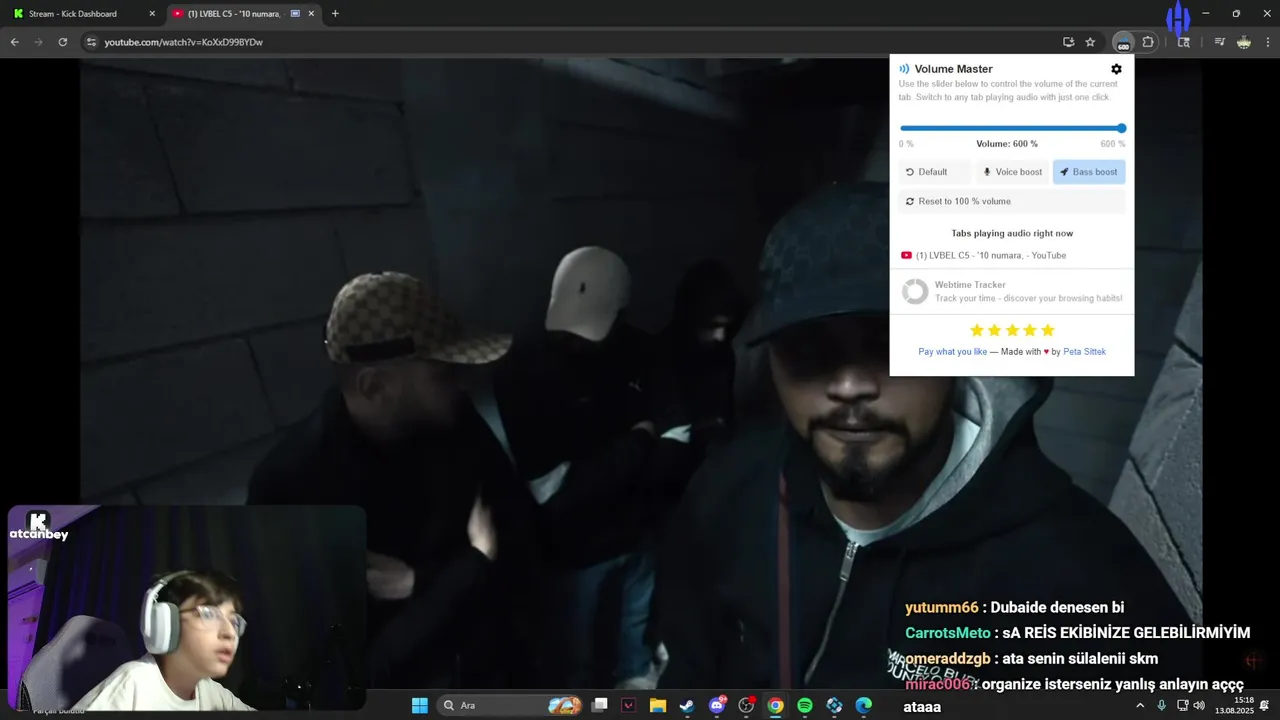View site information icon beside the URL
This screenshot has height=720, width=1280.
tap(91, 42)
